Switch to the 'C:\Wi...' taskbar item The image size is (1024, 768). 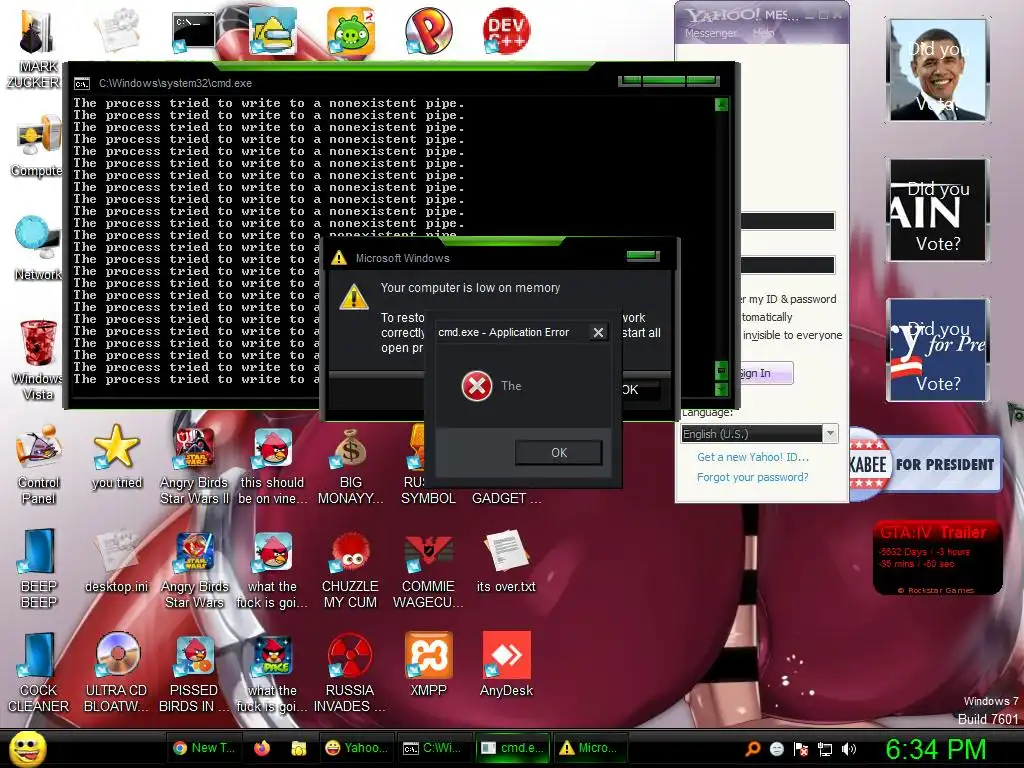click(x=433, y=748)
